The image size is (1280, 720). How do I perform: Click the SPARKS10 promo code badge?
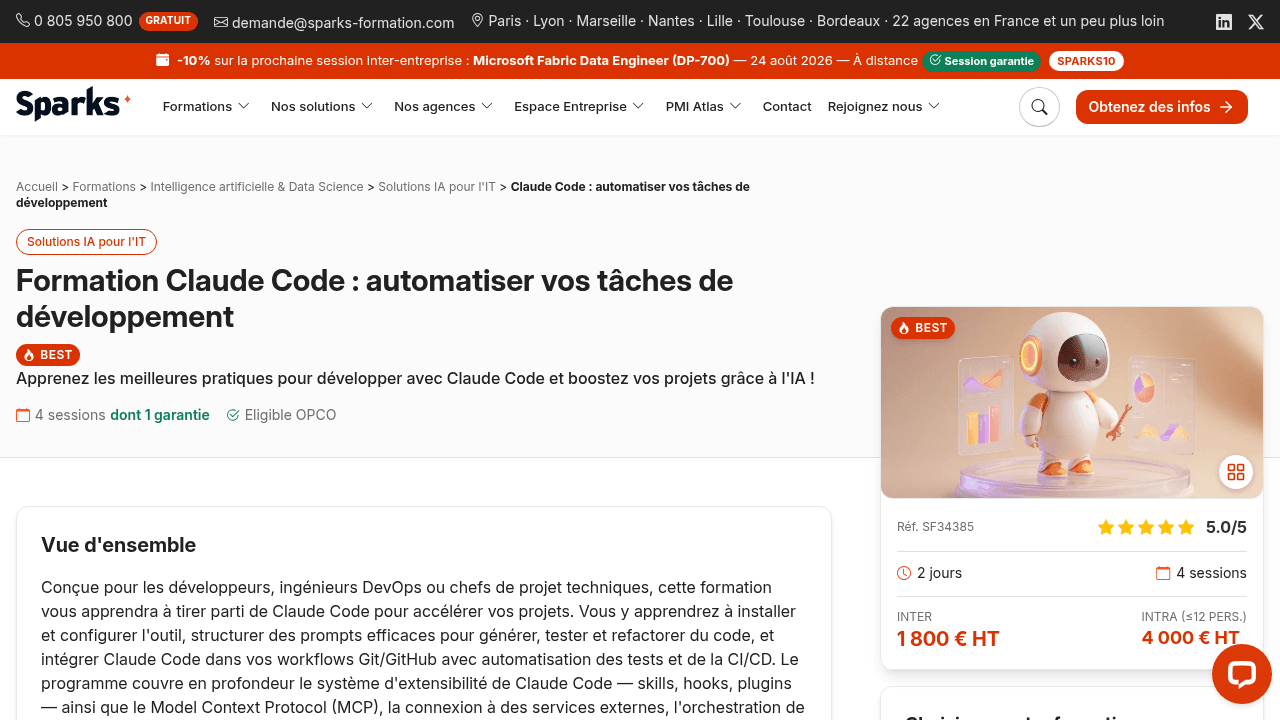(x=1086, y=61)
